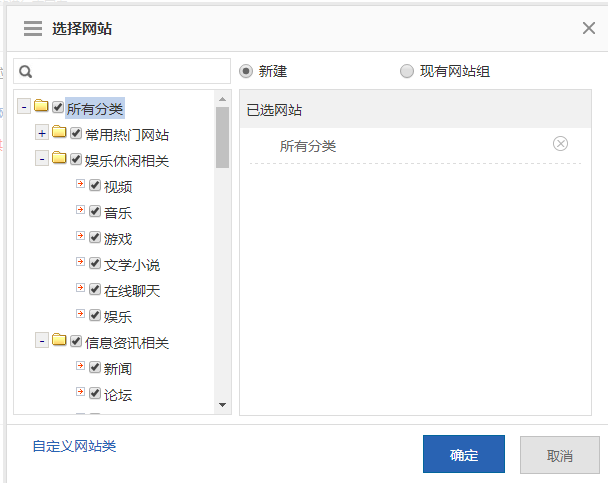608x483 pixels.
Task: Click the search magnifier icon
Action: click(x=26, y=71)
